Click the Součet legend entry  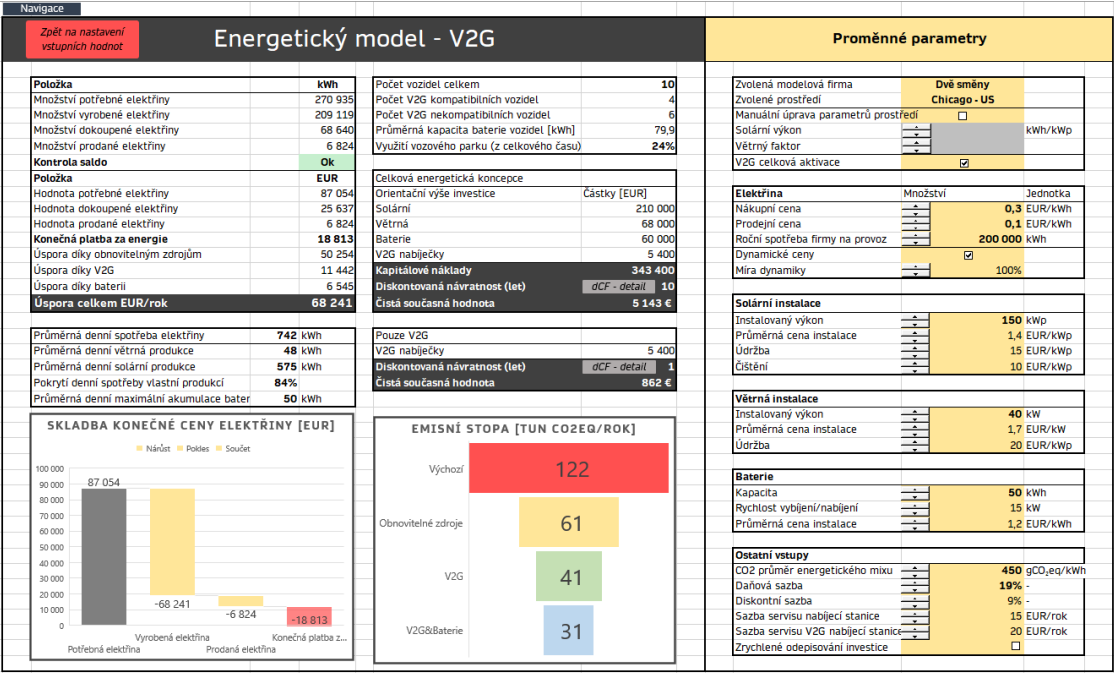pyautogui.click(x=233, y=448)
